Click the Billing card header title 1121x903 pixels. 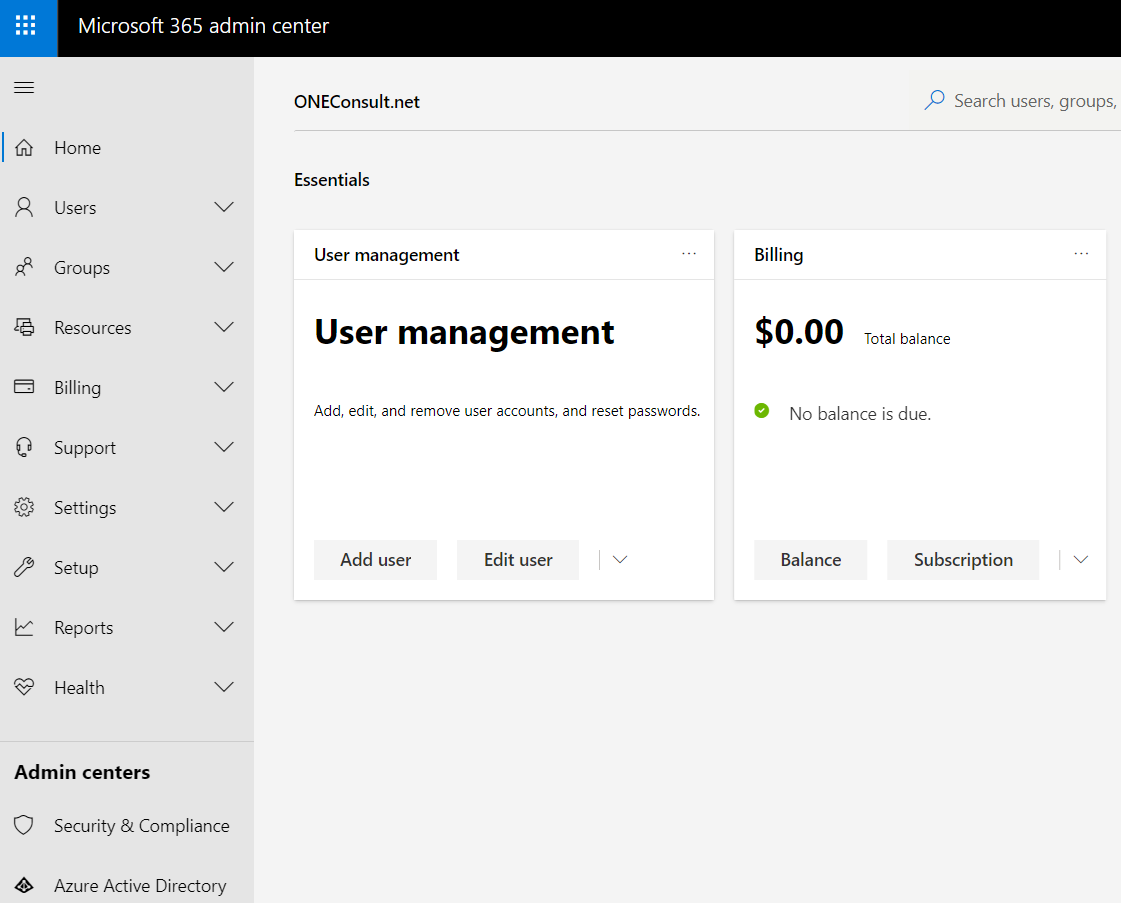point(779,255)
